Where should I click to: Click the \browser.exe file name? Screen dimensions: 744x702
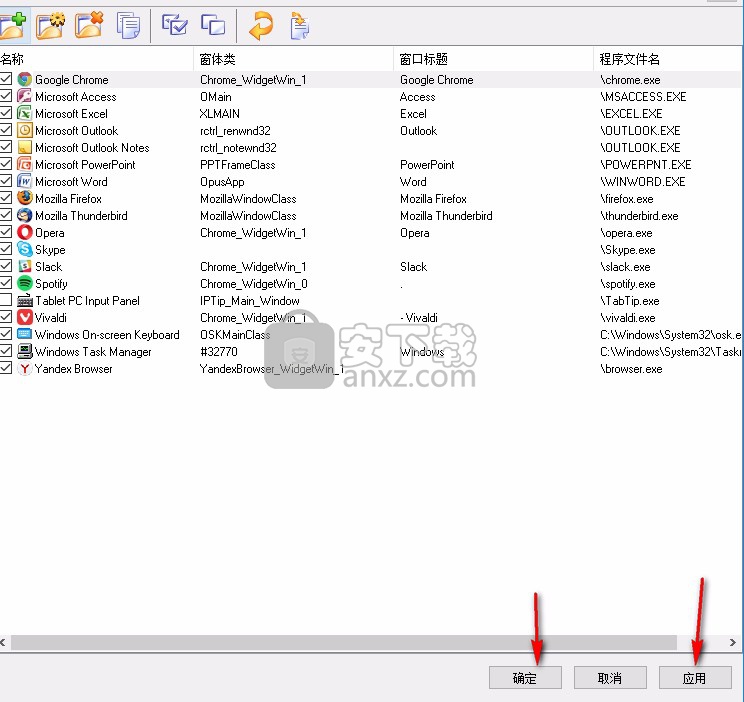click(631, 369)
